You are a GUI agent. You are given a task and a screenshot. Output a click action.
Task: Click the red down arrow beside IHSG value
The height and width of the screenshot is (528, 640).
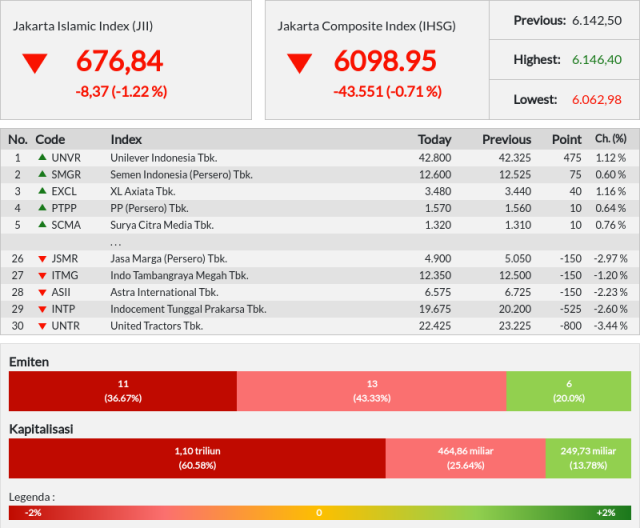(300, 63)
